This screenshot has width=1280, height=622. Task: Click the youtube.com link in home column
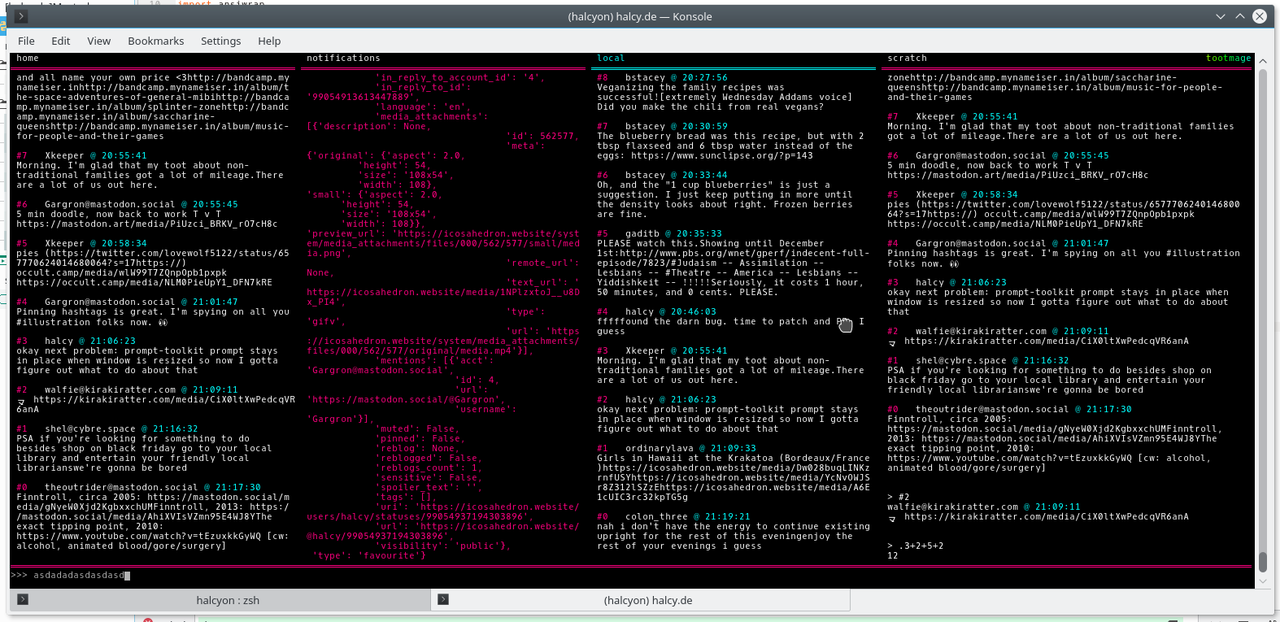pyautogui.click(x=140, y=536)
